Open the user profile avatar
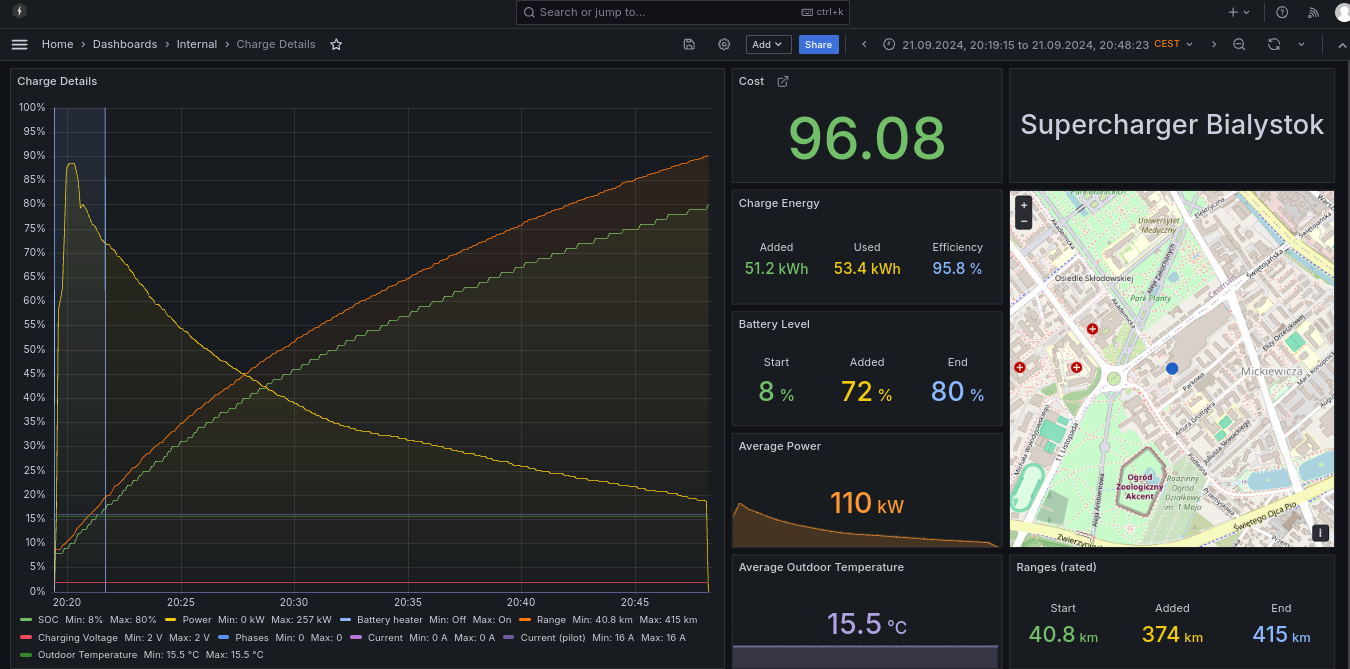The height and width of the screenshot is (669, 1350). [1342, 12]
